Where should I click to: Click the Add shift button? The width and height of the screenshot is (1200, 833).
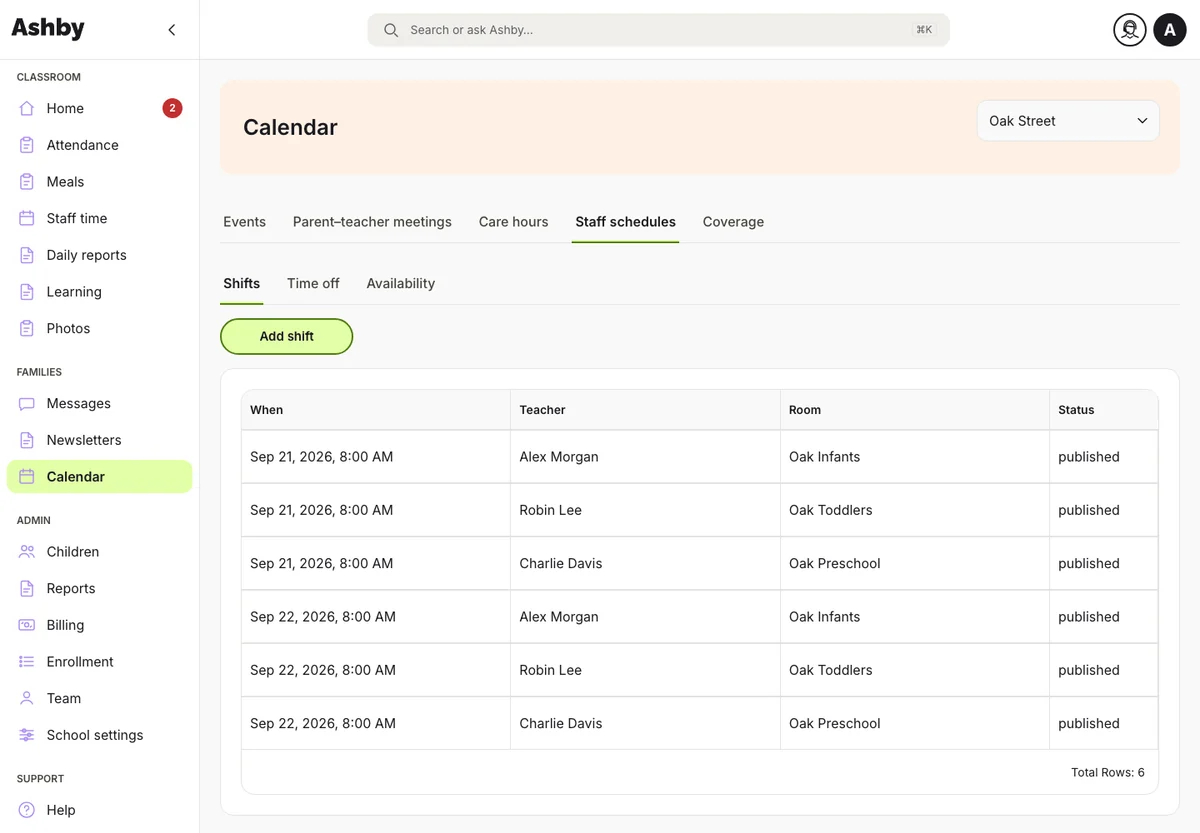click(287, 337)
